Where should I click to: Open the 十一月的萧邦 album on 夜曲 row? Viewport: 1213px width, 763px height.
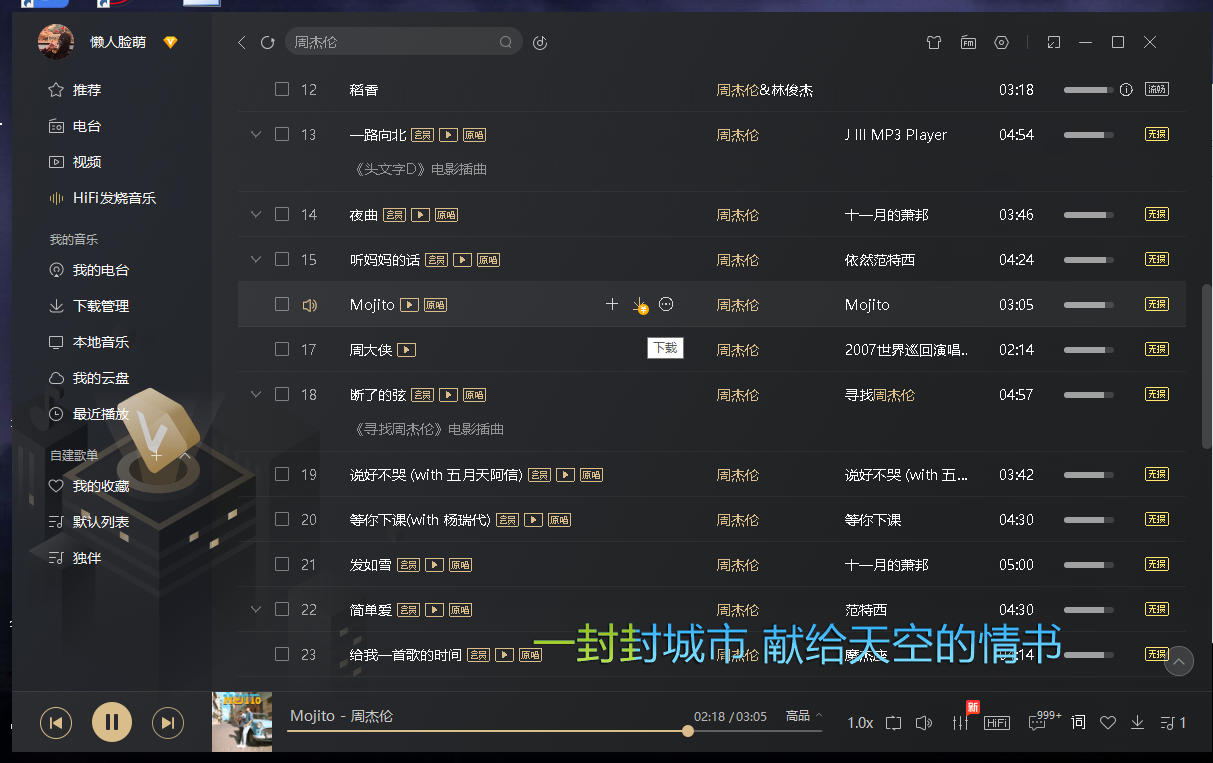click(887, 215)
